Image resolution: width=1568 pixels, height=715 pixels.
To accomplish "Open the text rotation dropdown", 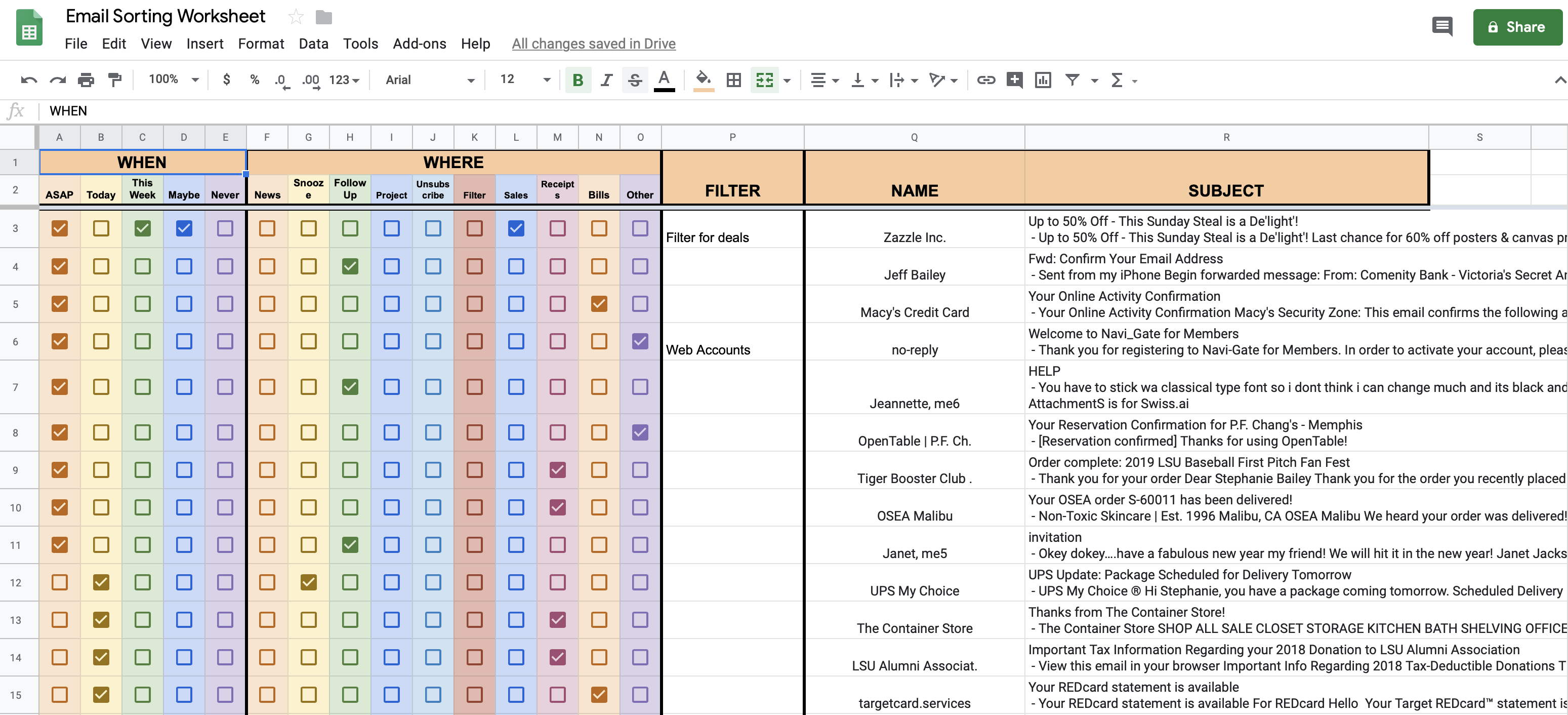I will [943, 80].
